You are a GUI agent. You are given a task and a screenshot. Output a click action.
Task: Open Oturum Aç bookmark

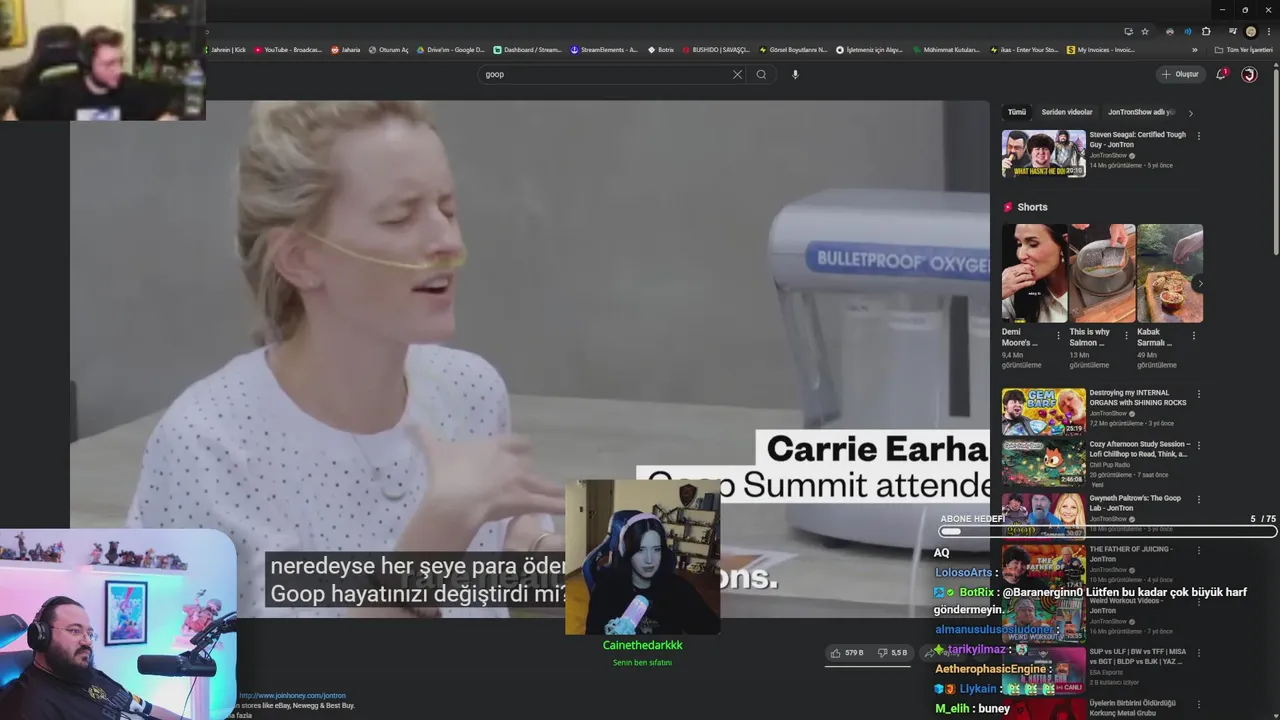click(388, 49)
